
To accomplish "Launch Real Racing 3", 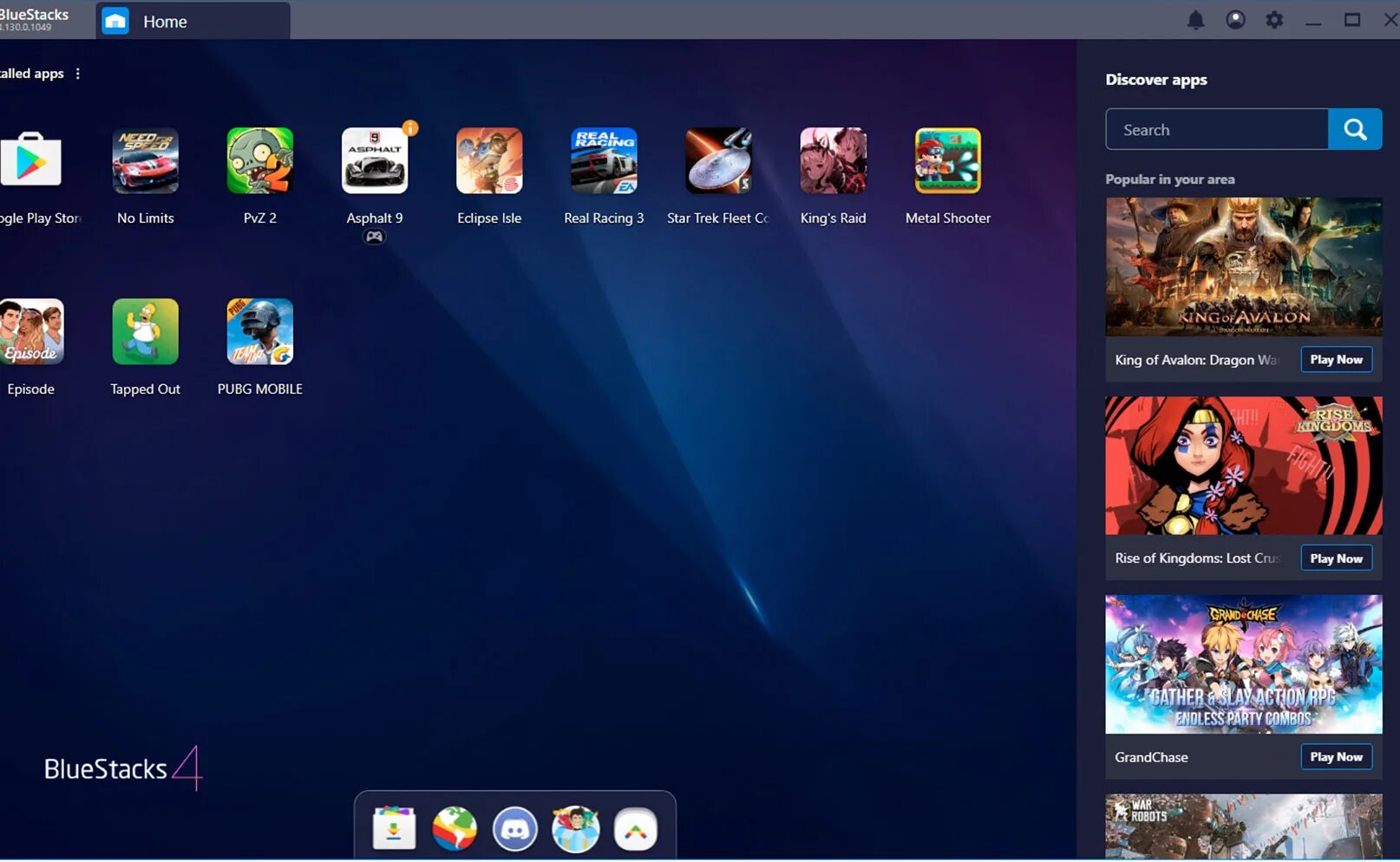I will pyautogui.click(x=604, y=160).
